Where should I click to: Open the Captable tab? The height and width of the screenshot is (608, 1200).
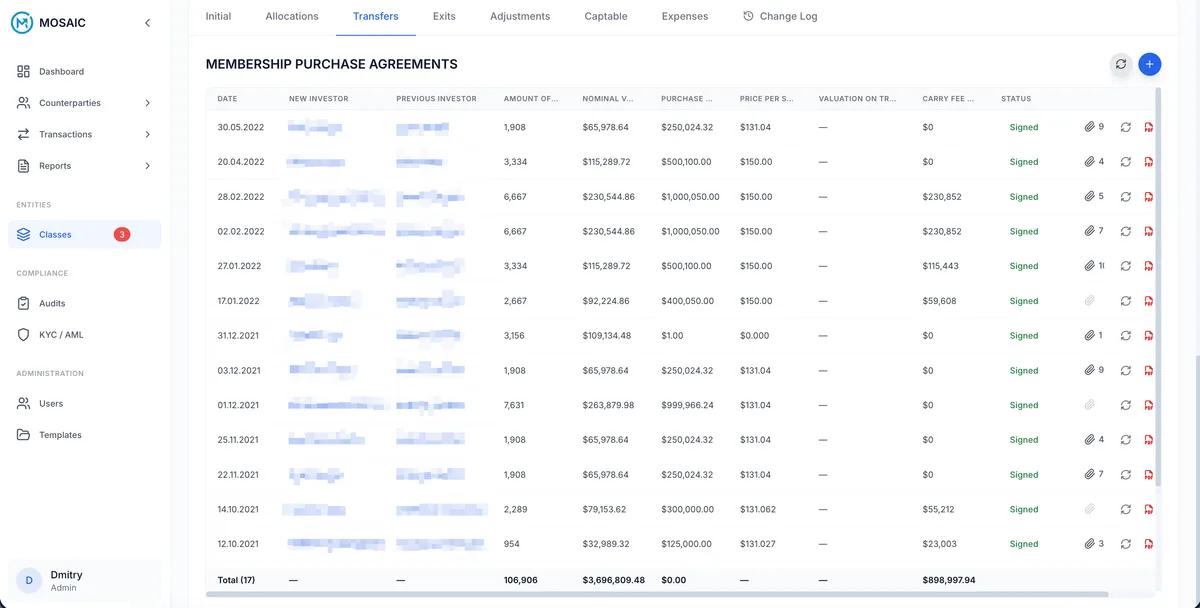(x=606, y=16)
